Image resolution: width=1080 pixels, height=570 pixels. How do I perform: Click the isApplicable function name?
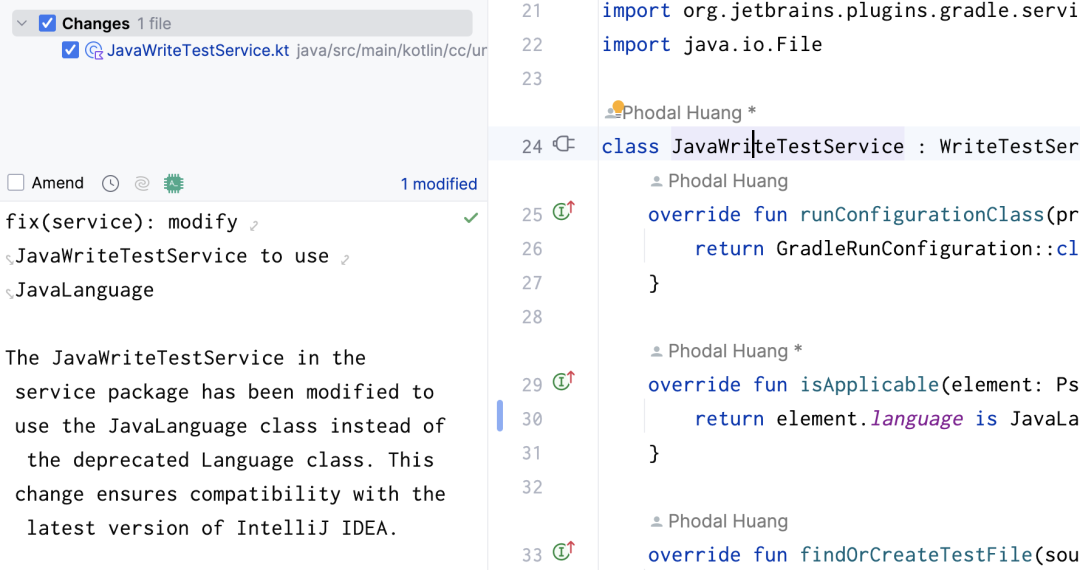pos(869,384)
